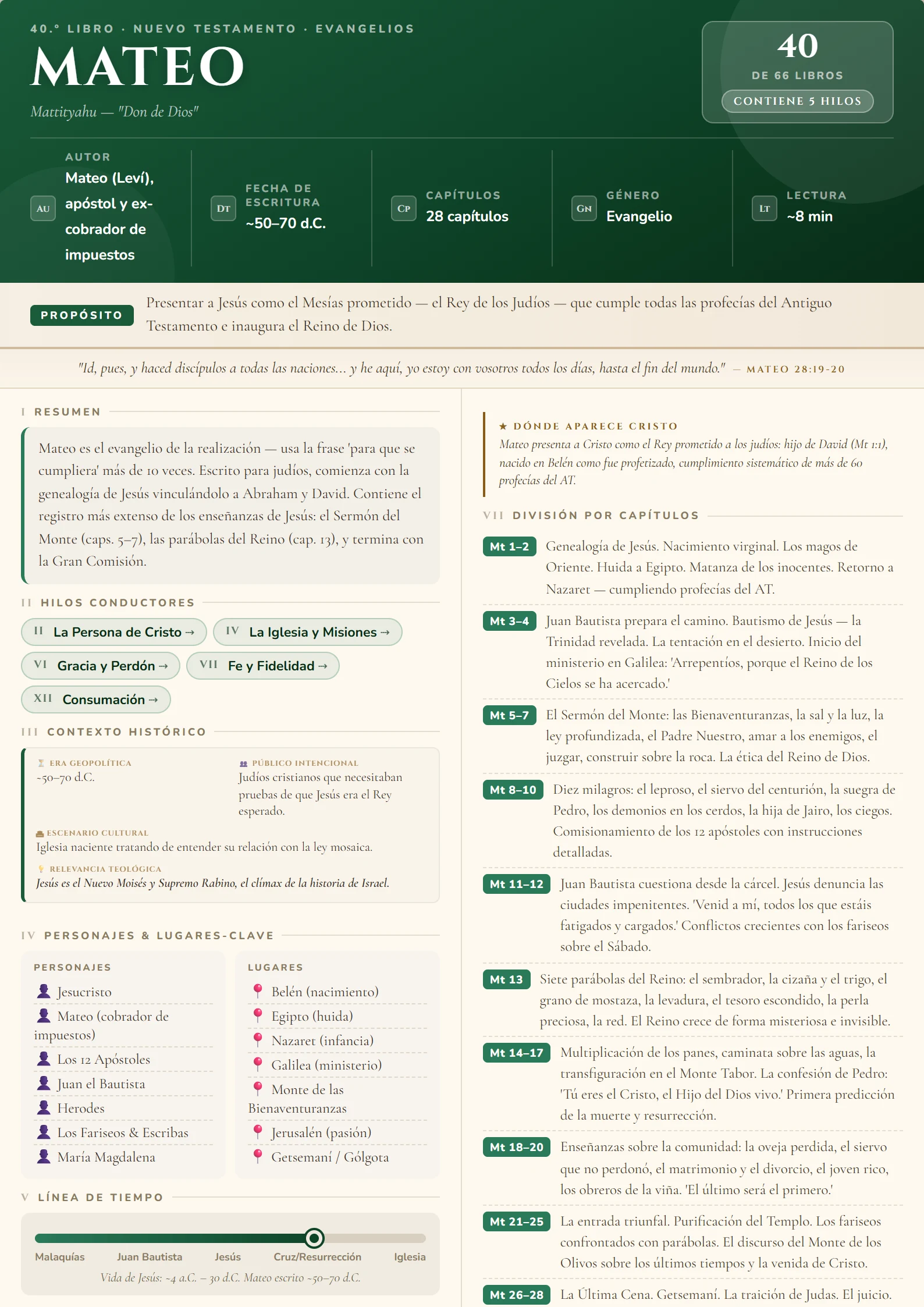
Task: Follow the Gracia y Perdón thread link
Action: point(101,666)
